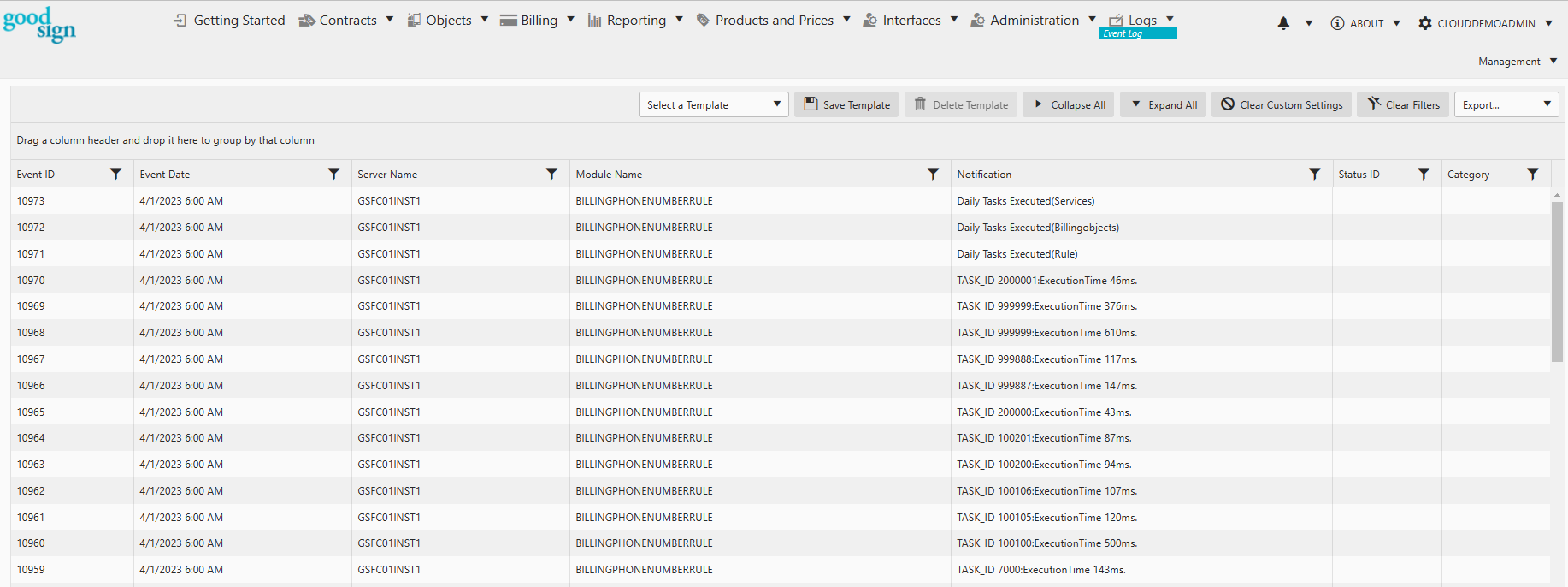Viewport: 1568px width, 587px height.
Task: Filter the Event ID column
Action: pos(115,174)
